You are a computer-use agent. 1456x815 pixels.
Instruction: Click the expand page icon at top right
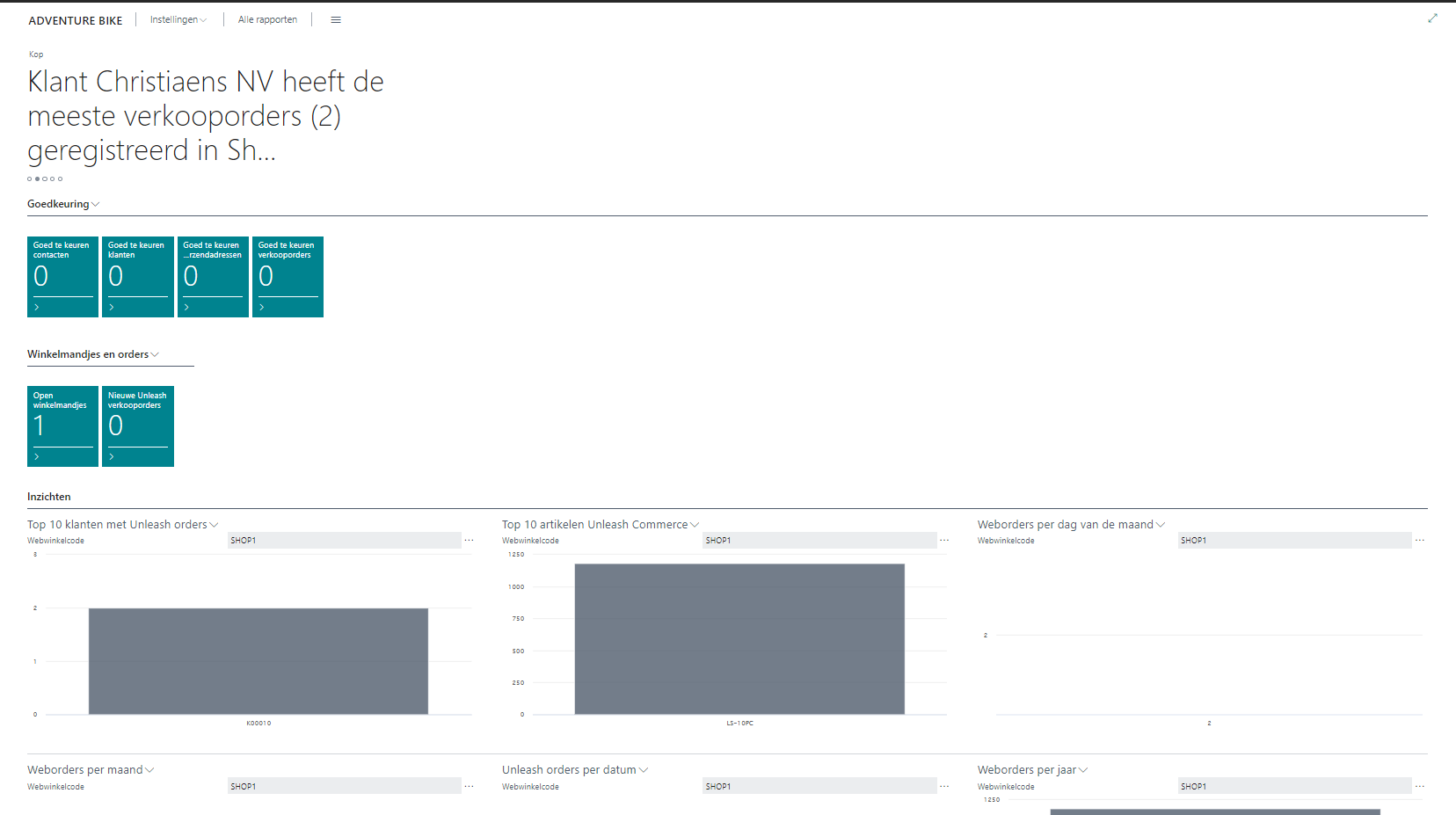pos(1432,18)
